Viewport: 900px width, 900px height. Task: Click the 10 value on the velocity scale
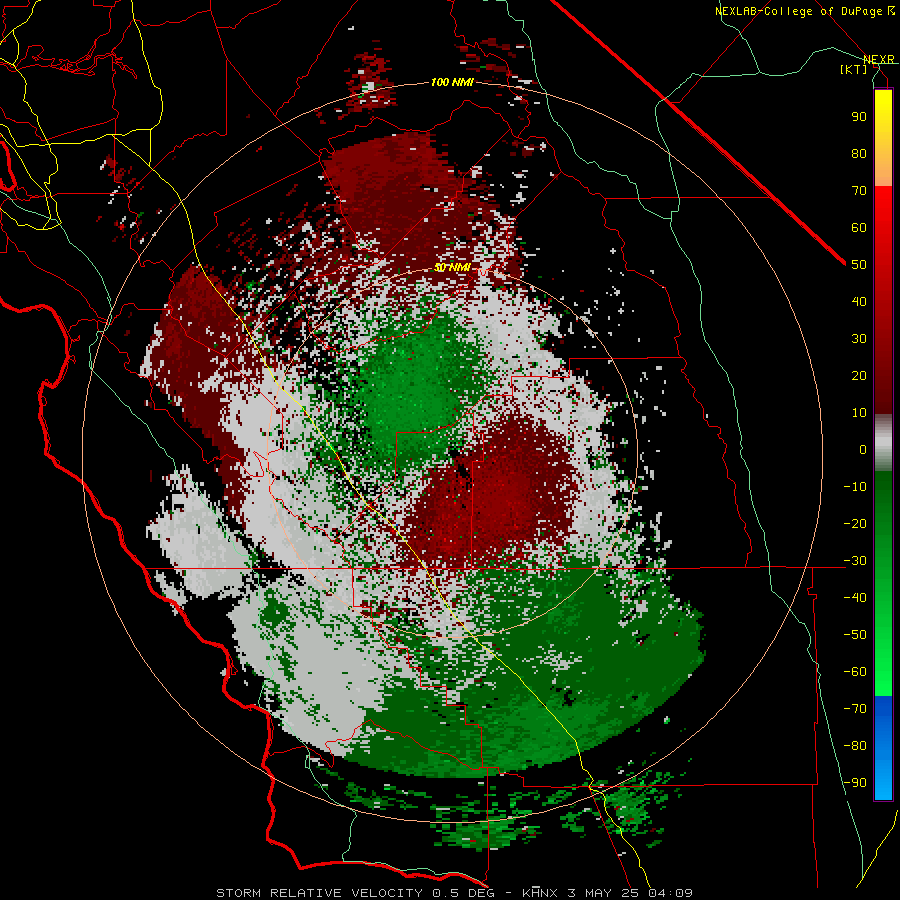tap(859, 413)
